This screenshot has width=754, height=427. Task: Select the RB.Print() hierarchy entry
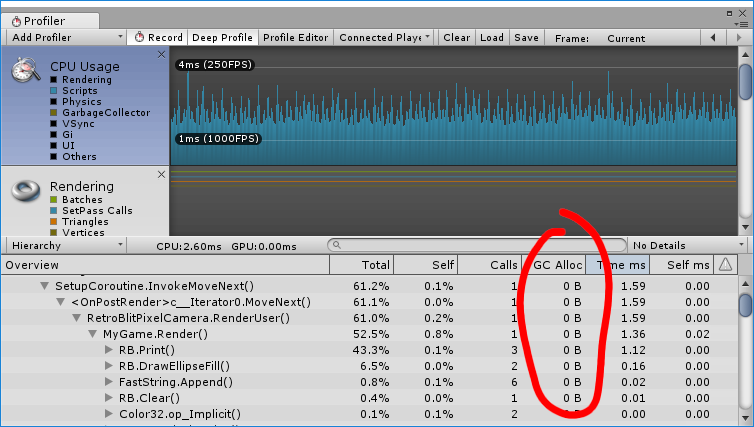[x=147, y=350]
